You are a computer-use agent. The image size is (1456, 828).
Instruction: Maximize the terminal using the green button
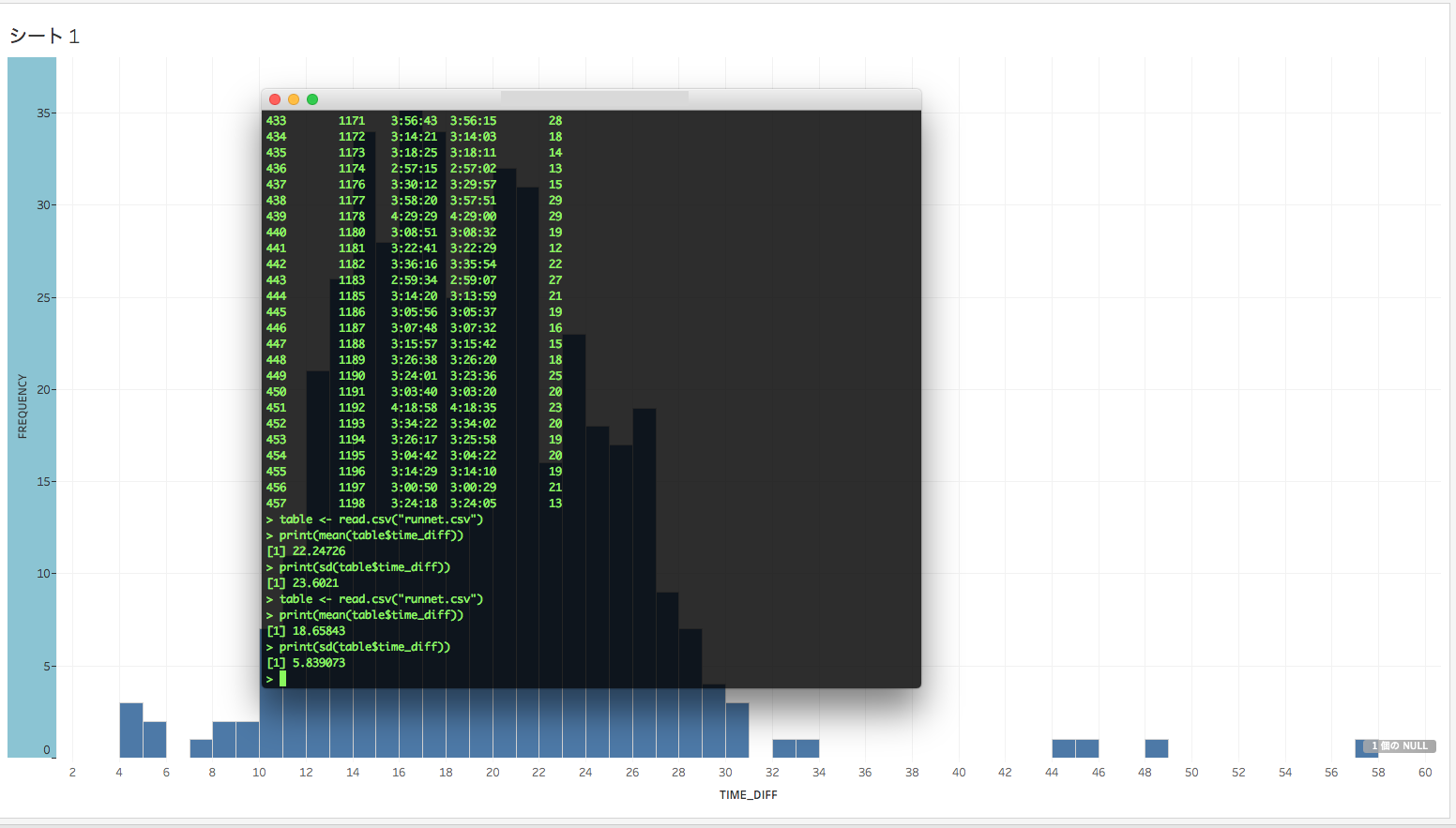[312, 99]
